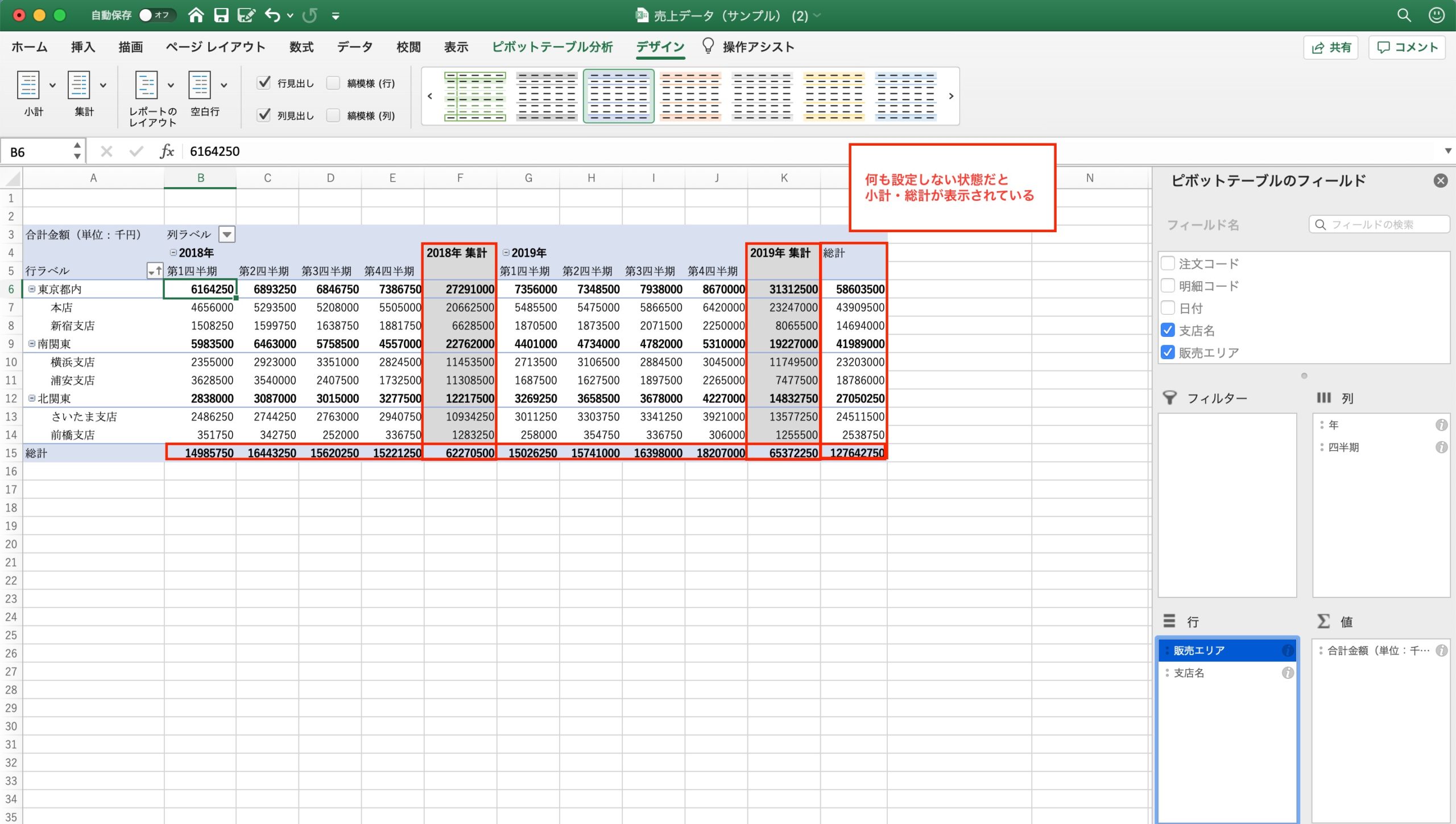Image resolution: width=1456 pixels, height=824 pixels.
Task: Click the Save As pencil icon
Action: (x=246, y=15)
